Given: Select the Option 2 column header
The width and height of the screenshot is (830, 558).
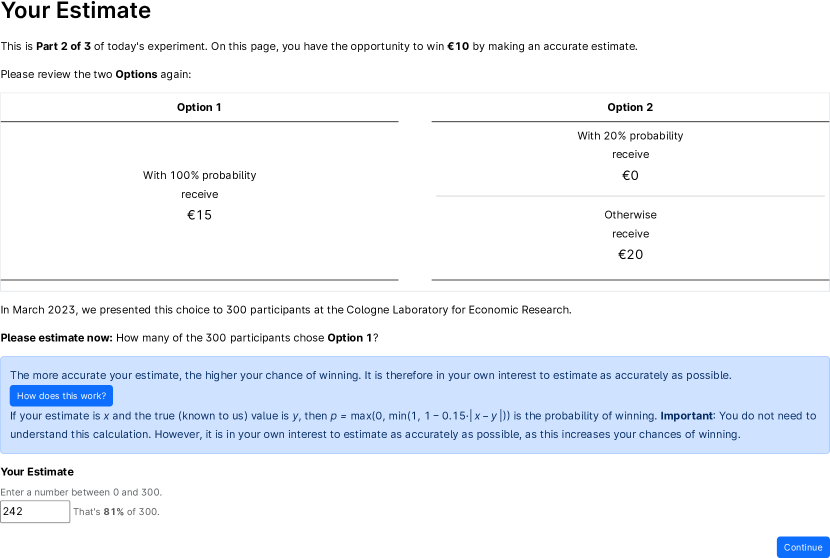Looking at the screenshot, I should (630, 107).
